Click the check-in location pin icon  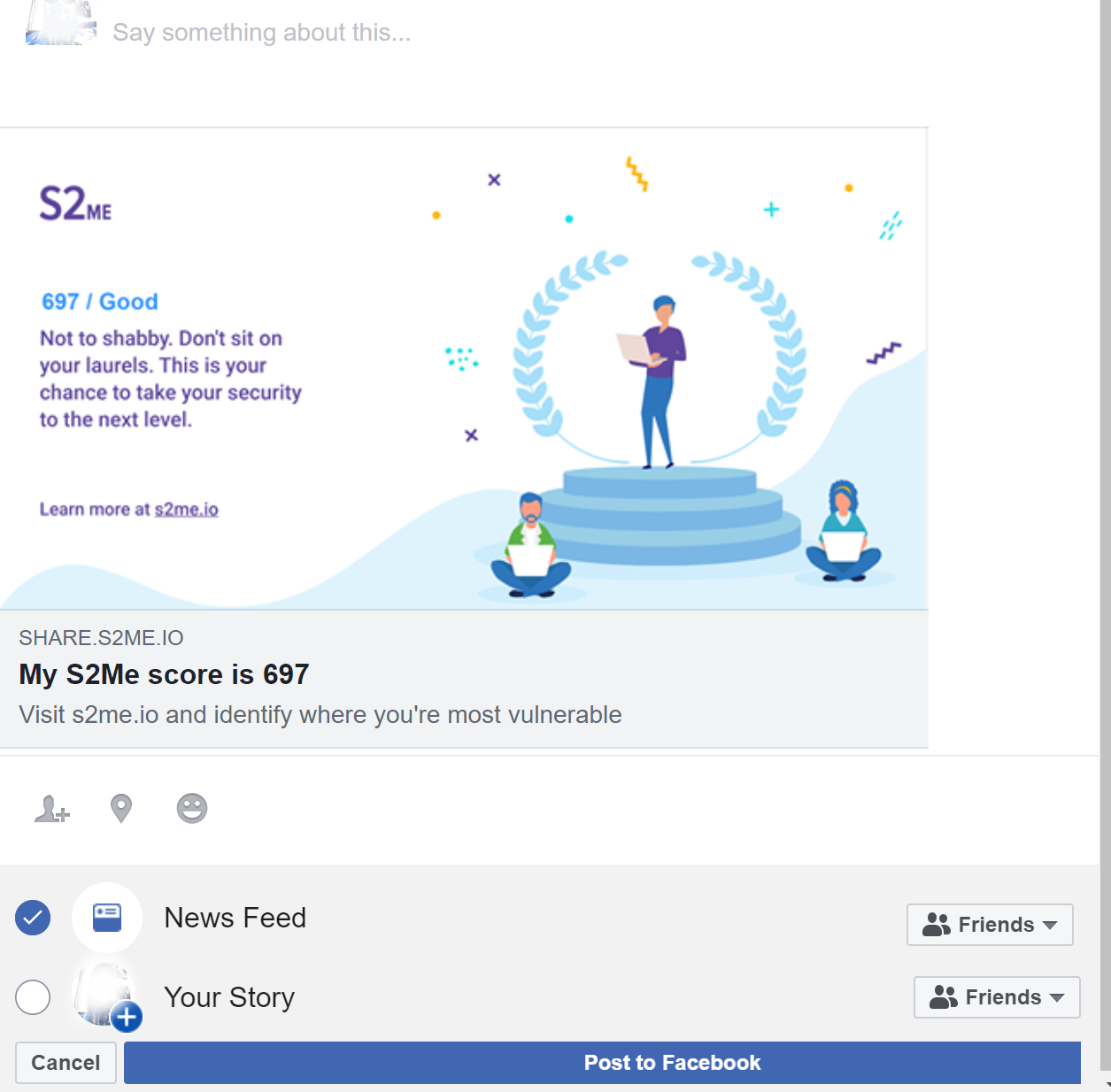121,809
